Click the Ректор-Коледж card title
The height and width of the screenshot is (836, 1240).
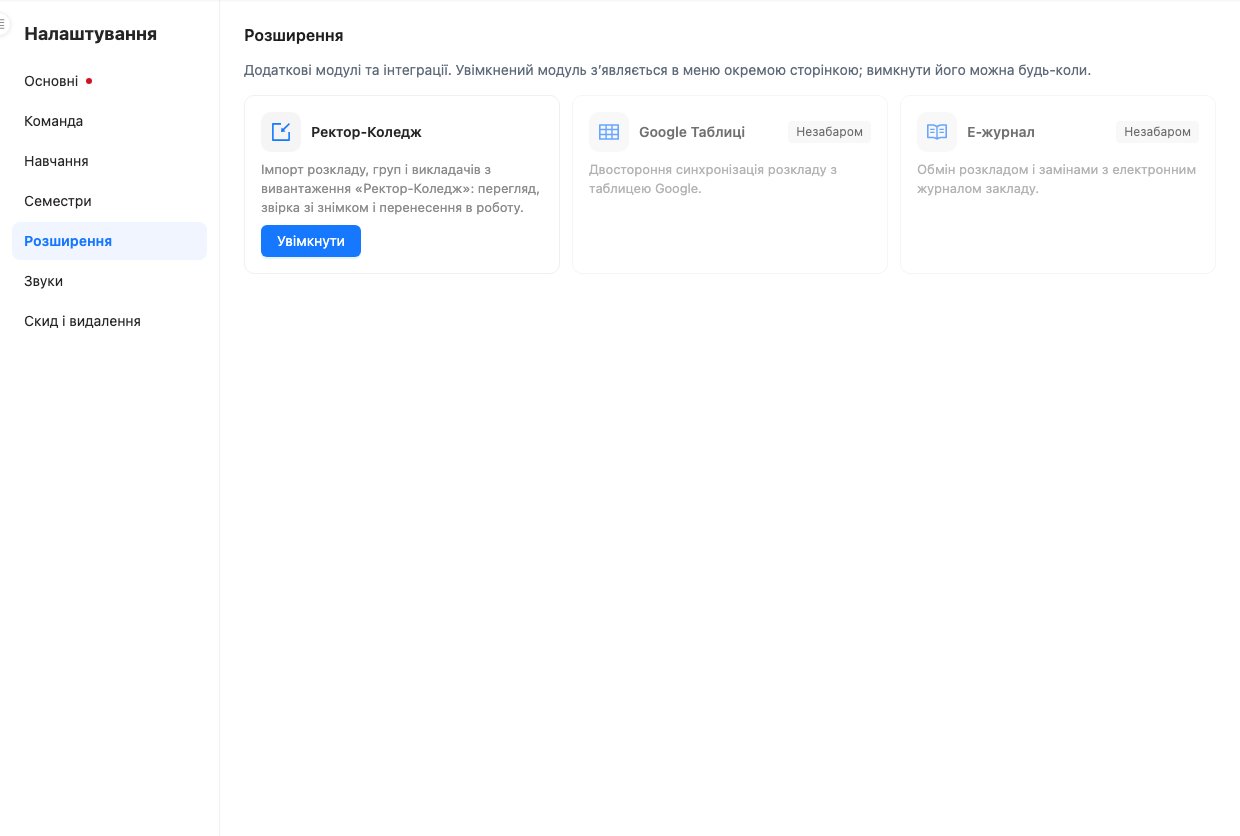[x=366, y=132]
